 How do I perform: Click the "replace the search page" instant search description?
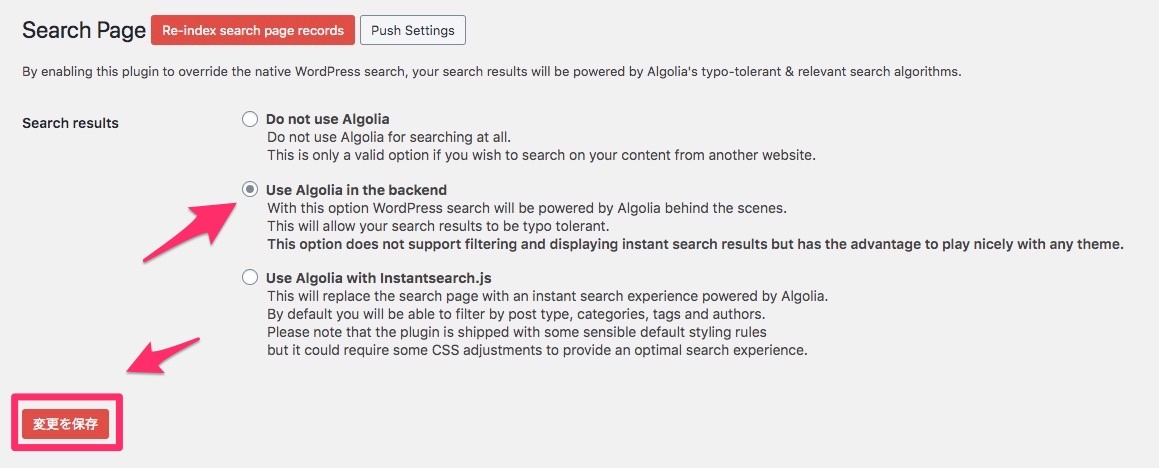click(547, 296)
